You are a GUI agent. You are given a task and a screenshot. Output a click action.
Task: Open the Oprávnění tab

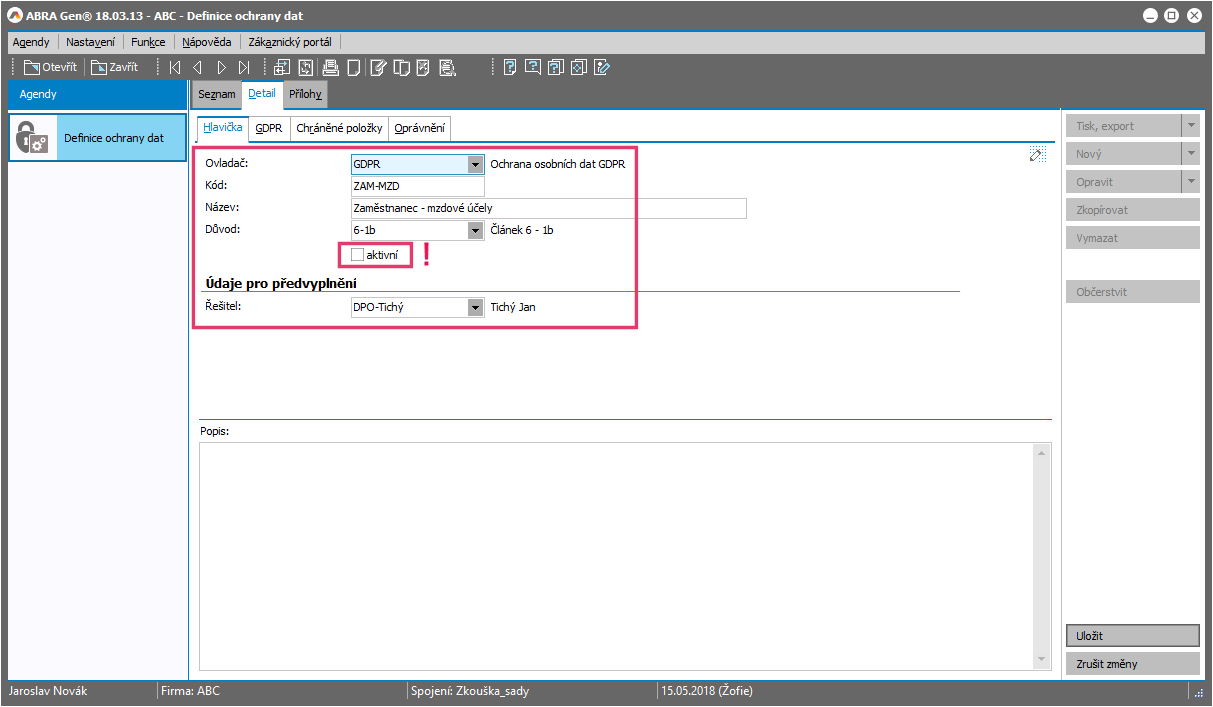[419, 129]
